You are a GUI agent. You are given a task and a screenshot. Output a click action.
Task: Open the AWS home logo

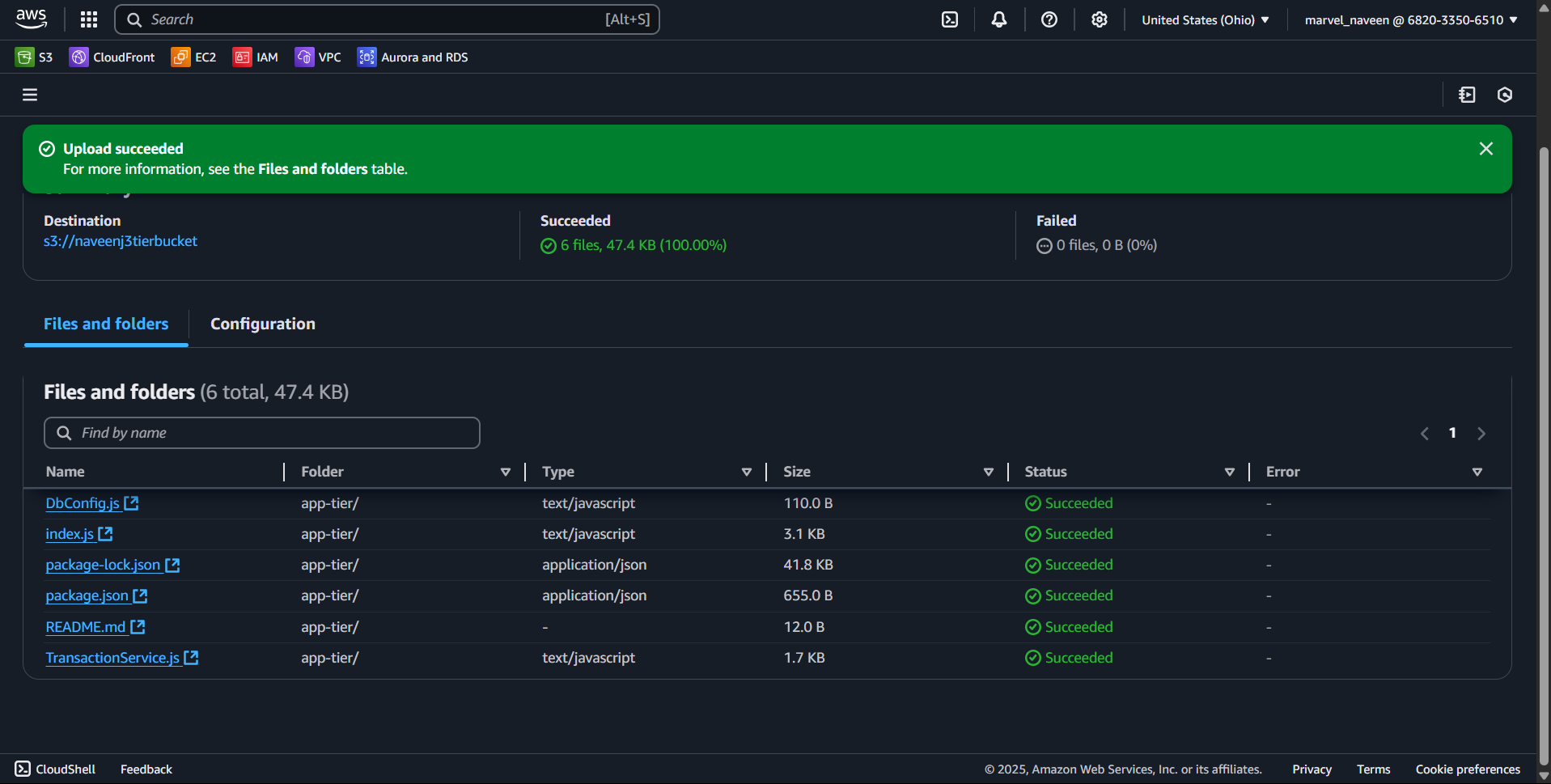pos(32,19)
